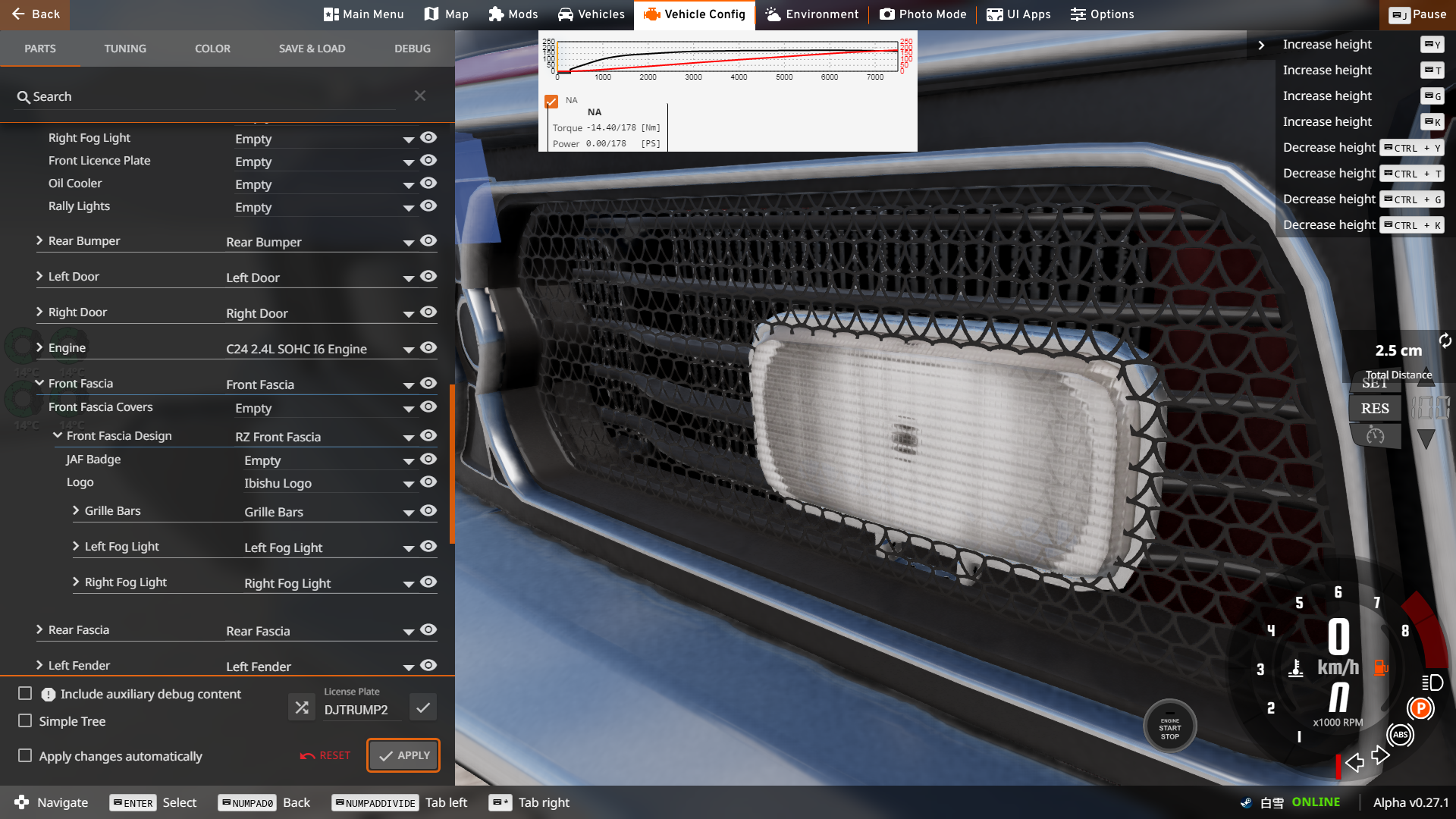
Task: Click the parking brake P indicator
Action: pos(1420,708)
